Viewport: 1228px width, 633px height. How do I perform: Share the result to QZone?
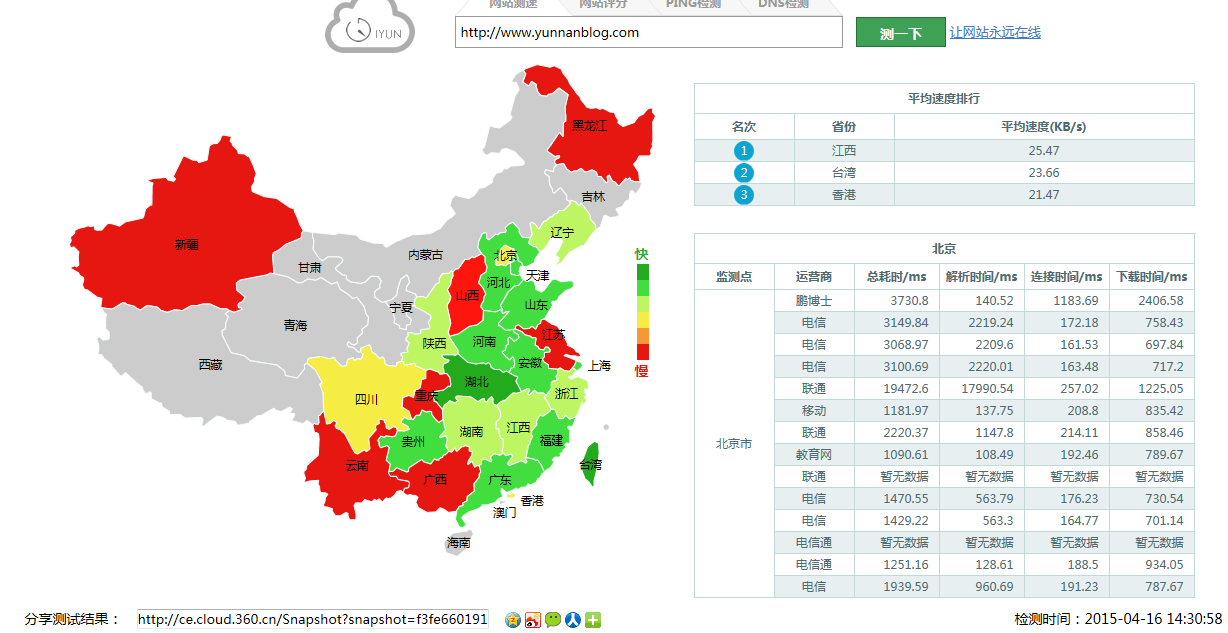click(512, 620)
